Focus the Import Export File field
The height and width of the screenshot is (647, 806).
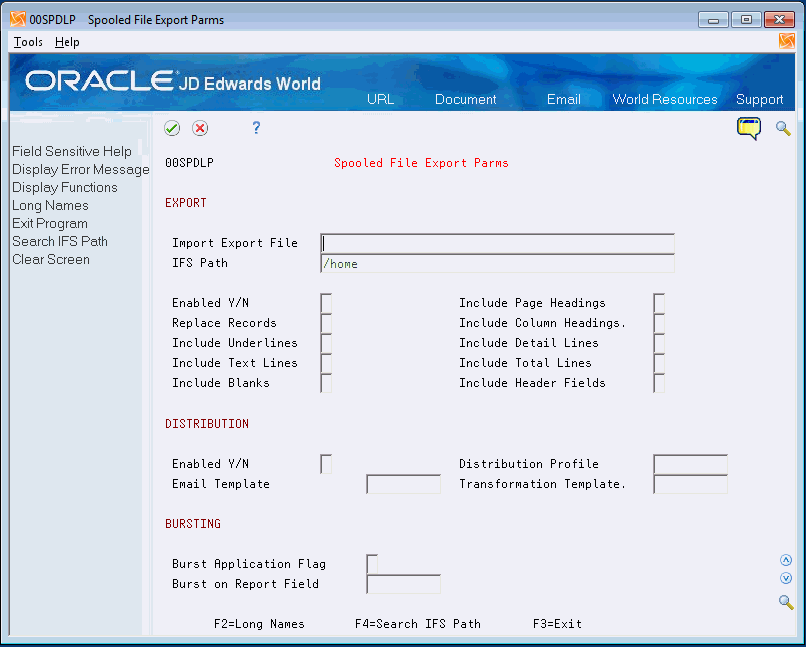click(x=497, y=243)
